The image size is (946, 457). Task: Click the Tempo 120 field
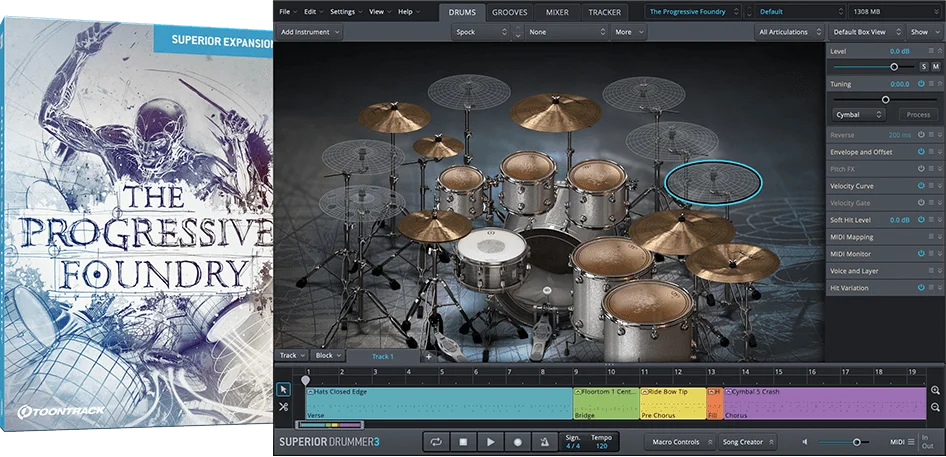[x=600, y=442]
